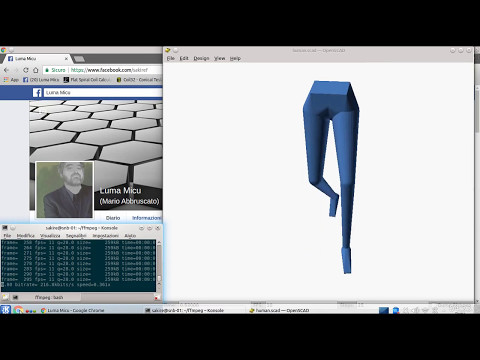480x360 pixels.
Task: Open the Informazioni profile tab
Action: [x=146, y=218]
